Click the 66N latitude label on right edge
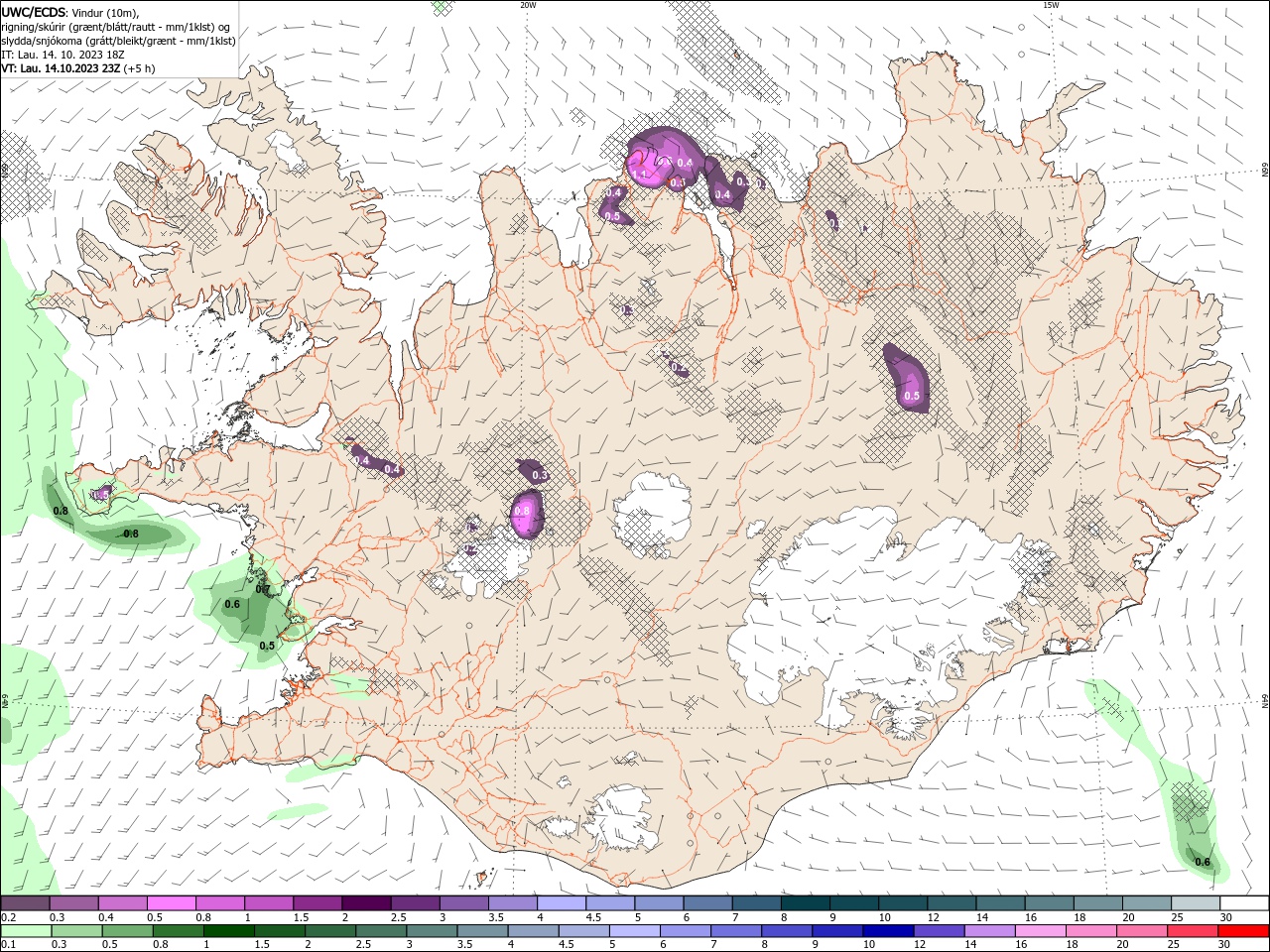The image size is (1270, 952). pyautogui.click(x=1264, y=172)
